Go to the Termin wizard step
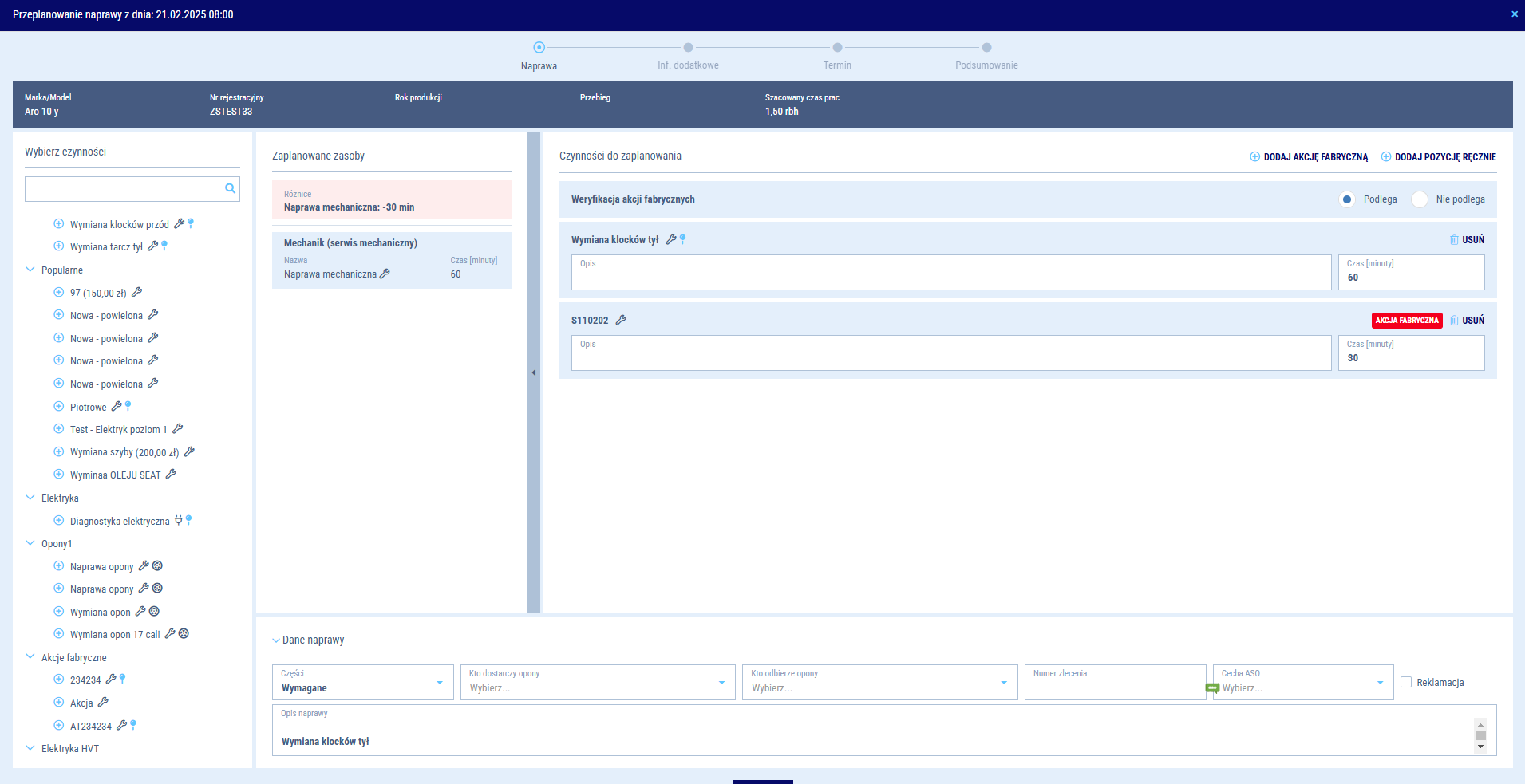 coord(837,48)
